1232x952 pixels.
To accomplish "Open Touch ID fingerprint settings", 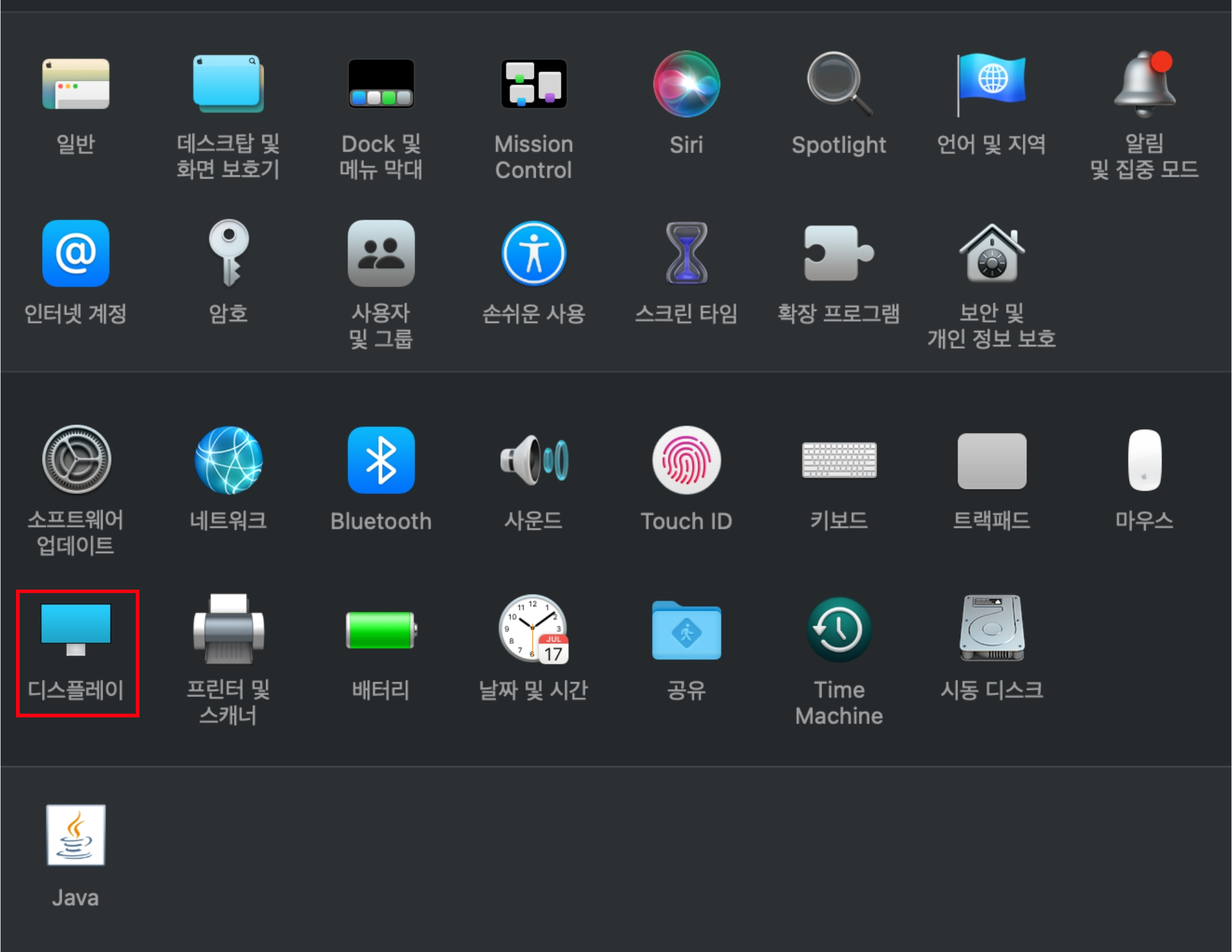I will click(x=686, y=460).
